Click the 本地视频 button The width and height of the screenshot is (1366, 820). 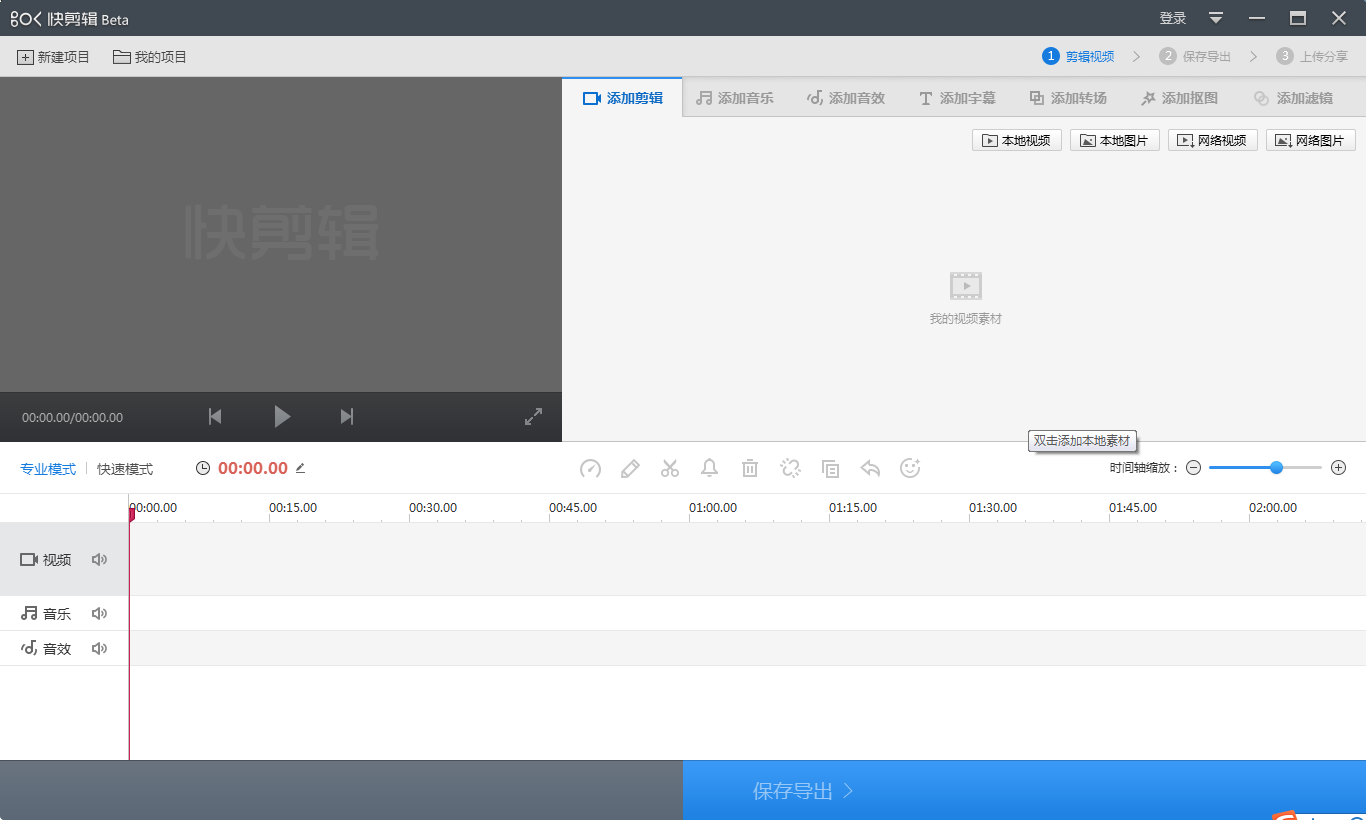click(x=1017, y=141)
